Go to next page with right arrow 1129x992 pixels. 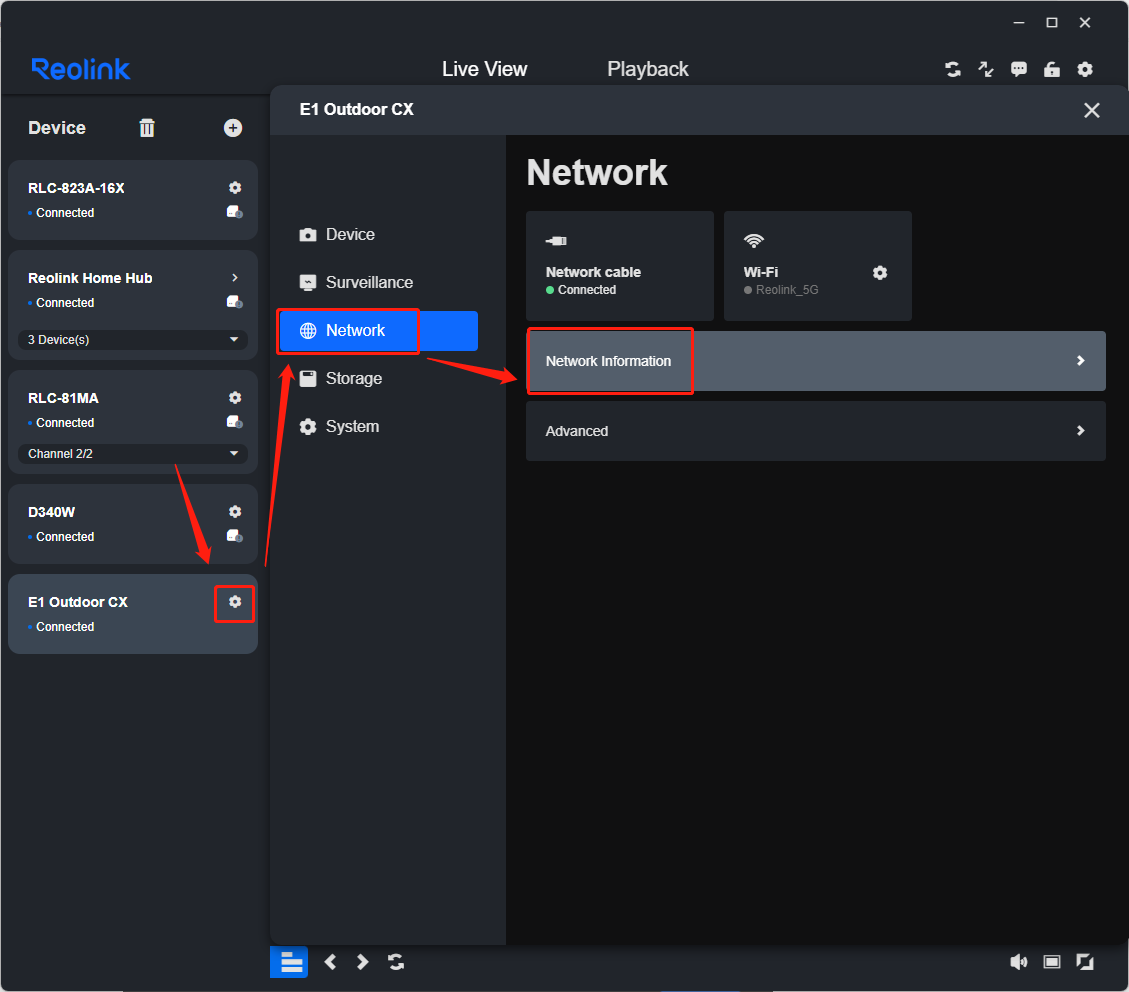[362, 962]
